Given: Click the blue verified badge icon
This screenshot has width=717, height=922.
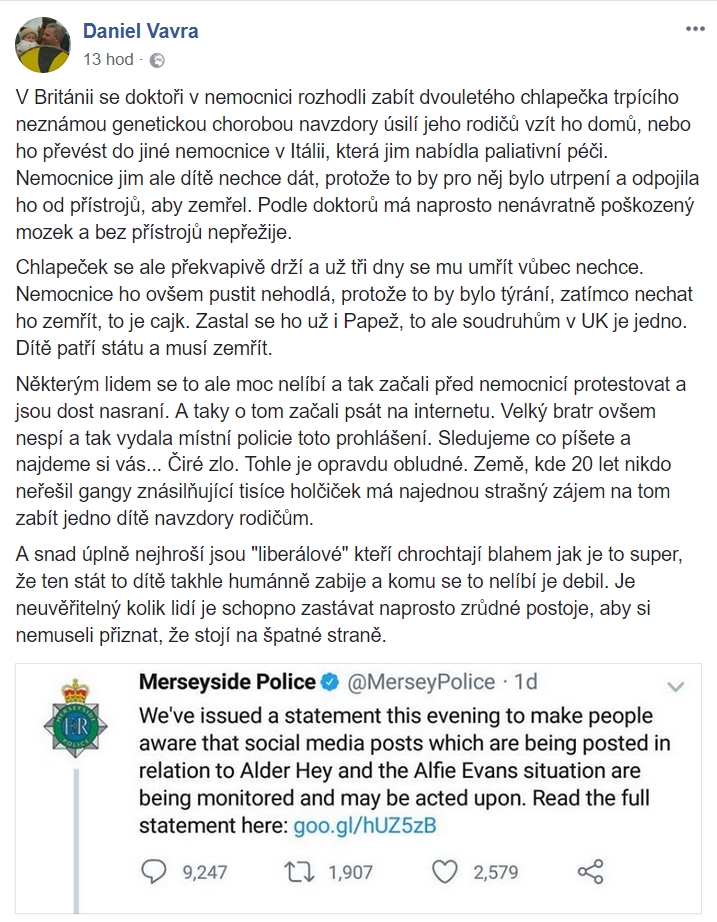Looking at the screenshot, I should point(331,682).
